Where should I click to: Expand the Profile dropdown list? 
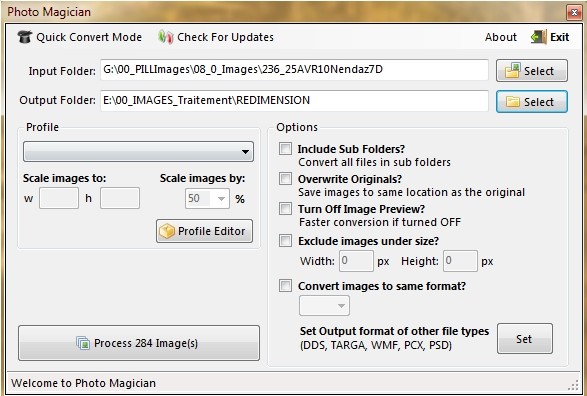point(138,152)
